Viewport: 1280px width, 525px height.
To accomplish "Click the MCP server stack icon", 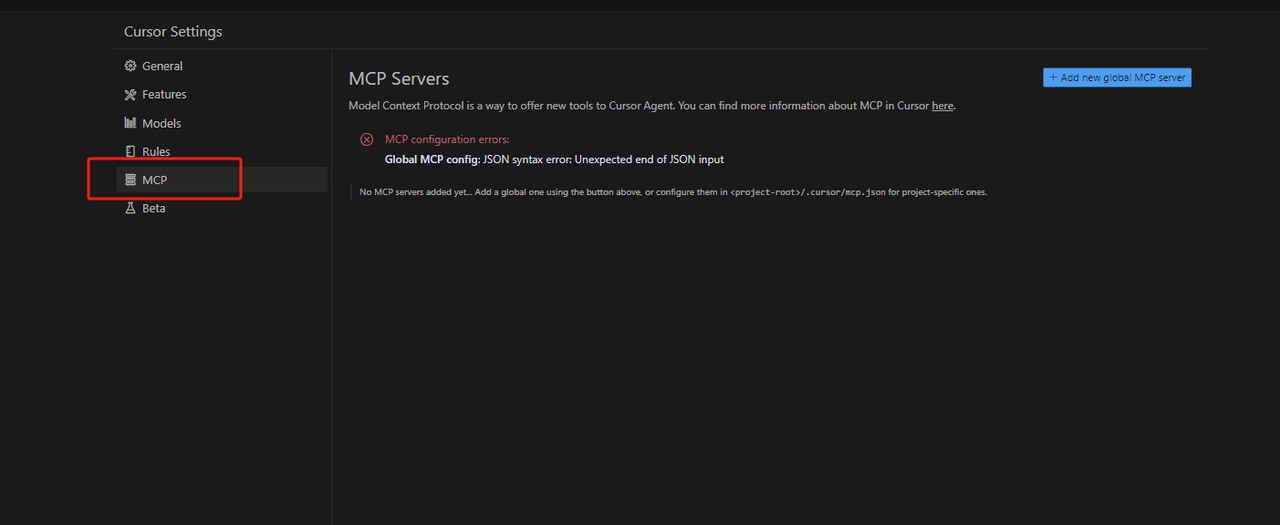I will click(130, 180).
